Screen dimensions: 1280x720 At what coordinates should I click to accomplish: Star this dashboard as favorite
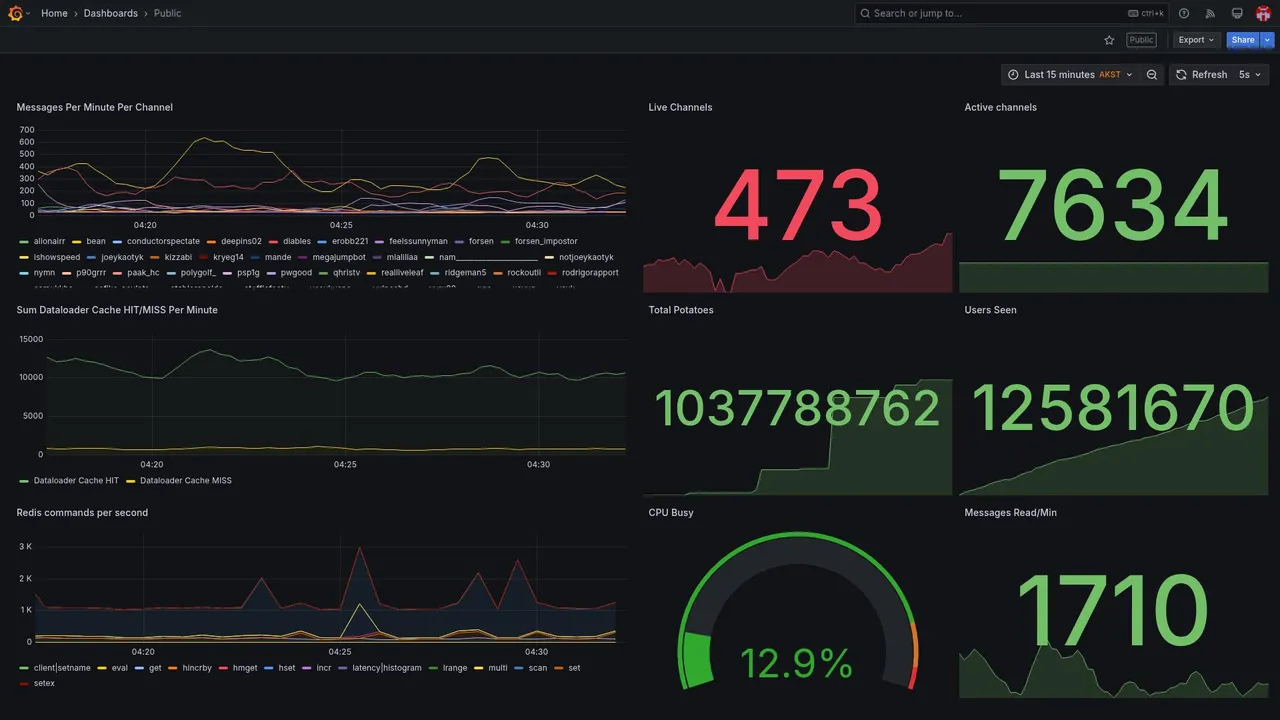(x=1109, y=40)
